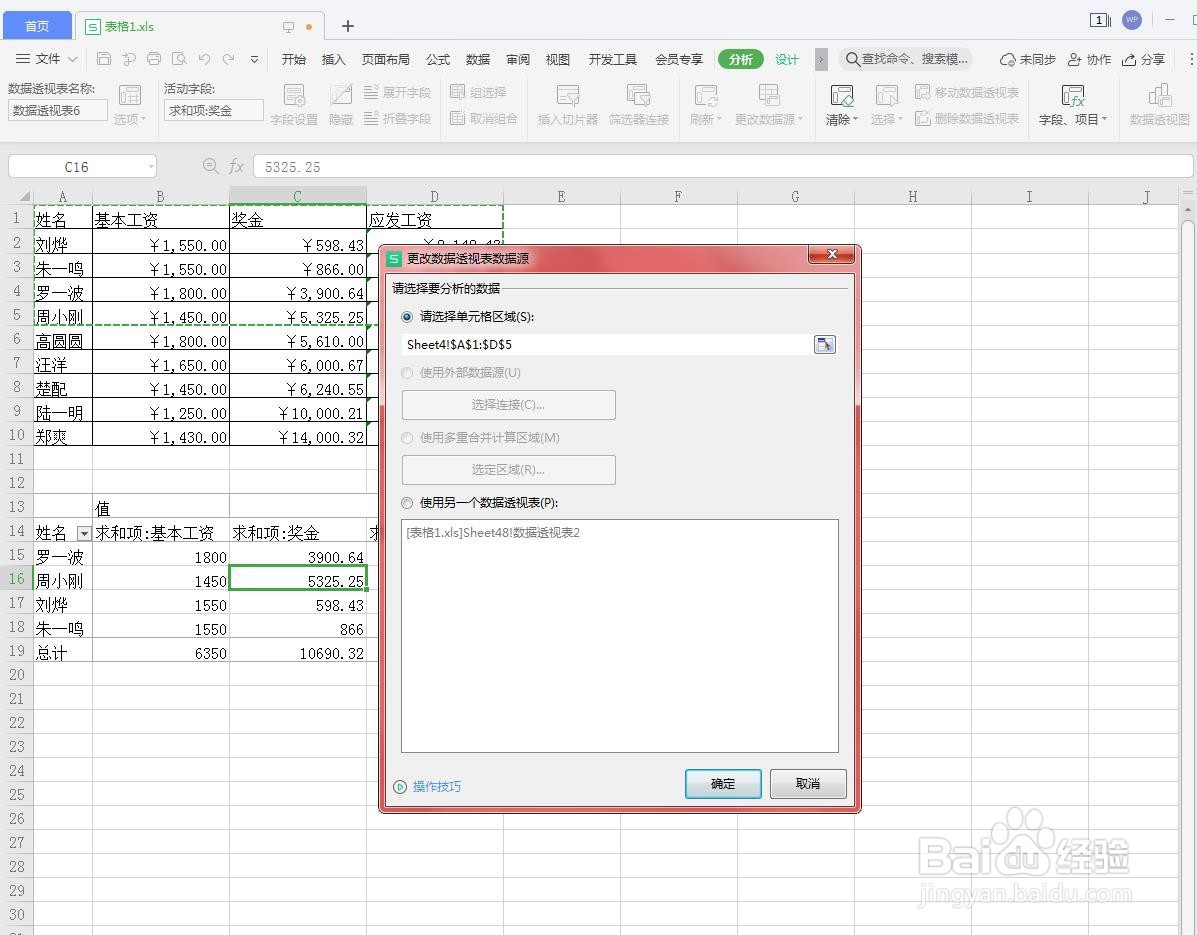Open the 公式 ribbon tab

(x=438, y=59)
